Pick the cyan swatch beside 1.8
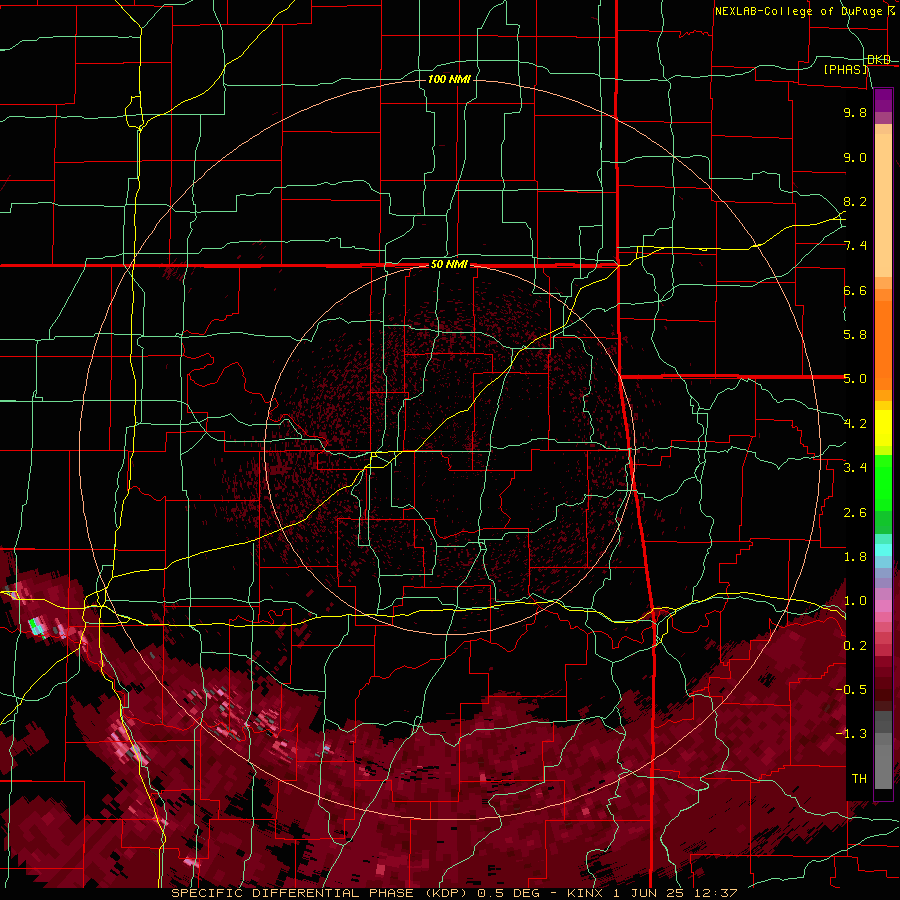 [883, 550]
